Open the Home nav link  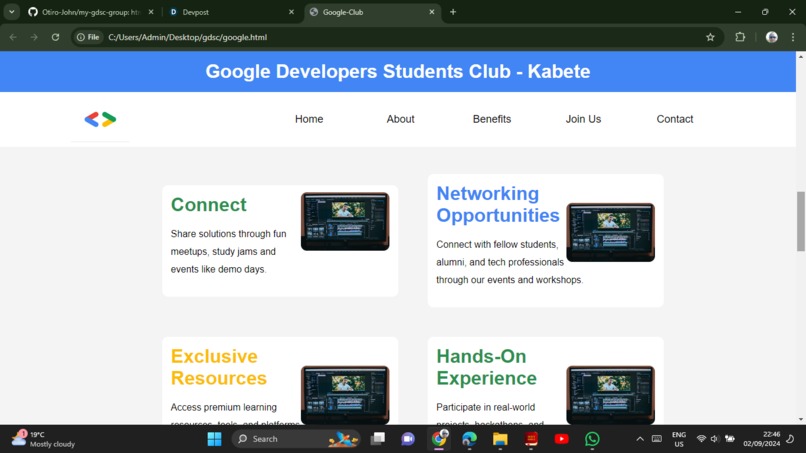[309, 119]
